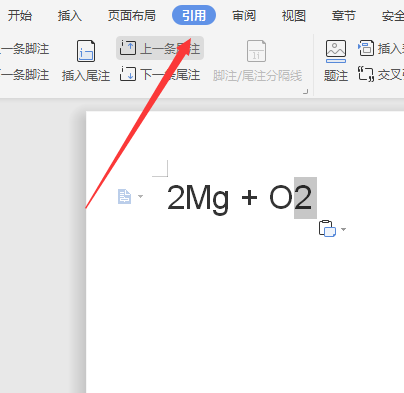Click the Caption (题注) picture icon
The width and height of the screenshot is (404, 393).
pyautogui.click(x=336, y=51)
